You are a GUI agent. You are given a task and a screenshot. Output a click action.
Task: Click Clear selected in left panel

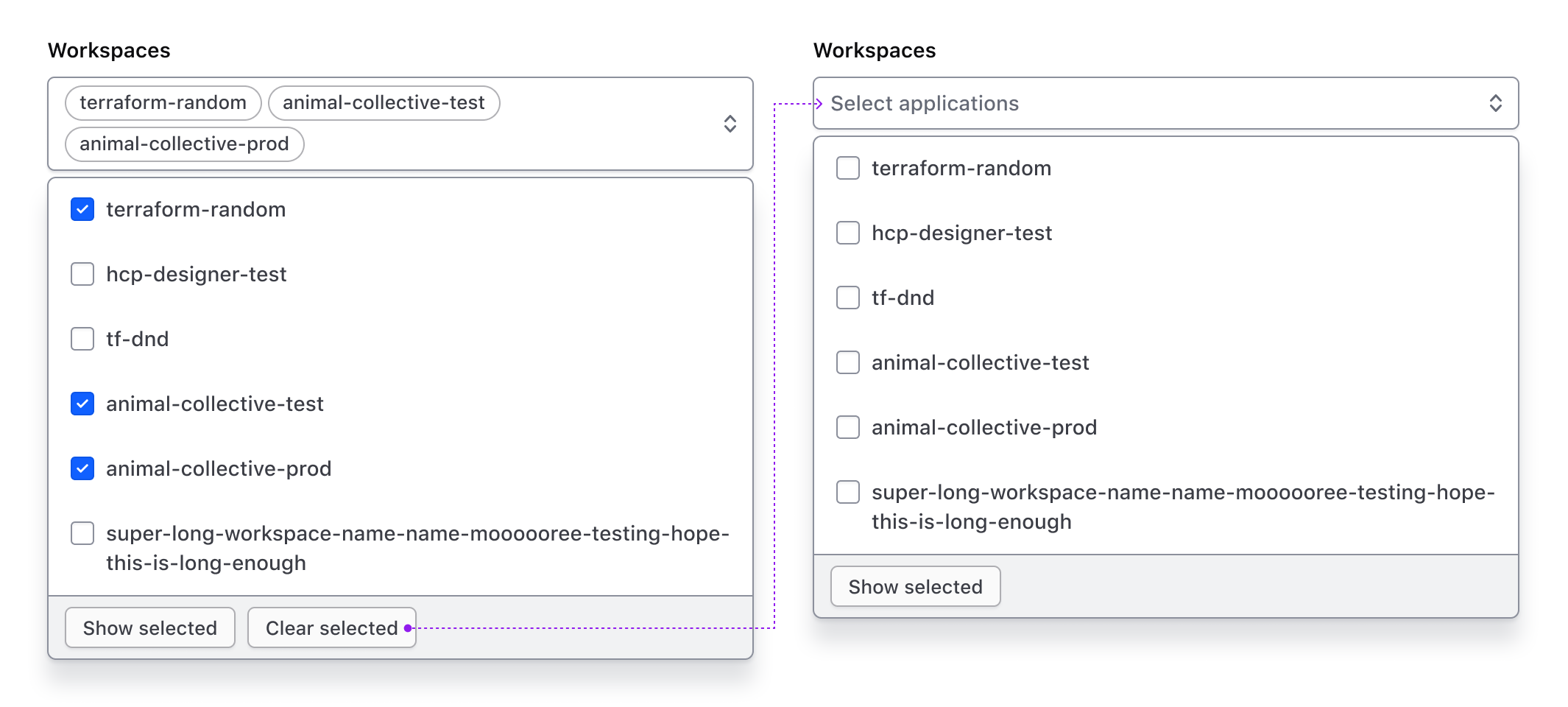coord(331,627)
